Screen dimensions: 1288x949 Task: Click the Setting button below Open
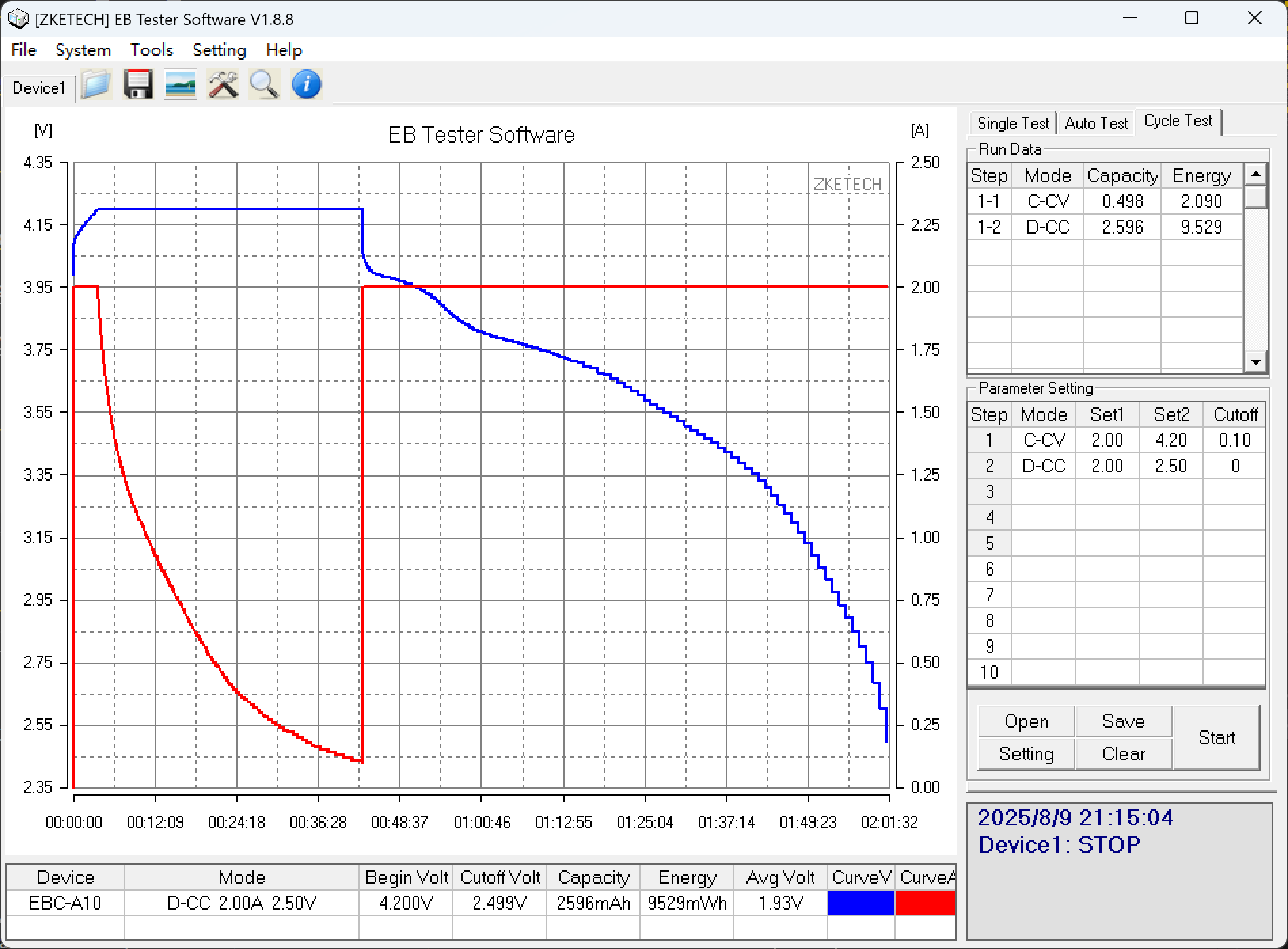tap(1026, 754)
